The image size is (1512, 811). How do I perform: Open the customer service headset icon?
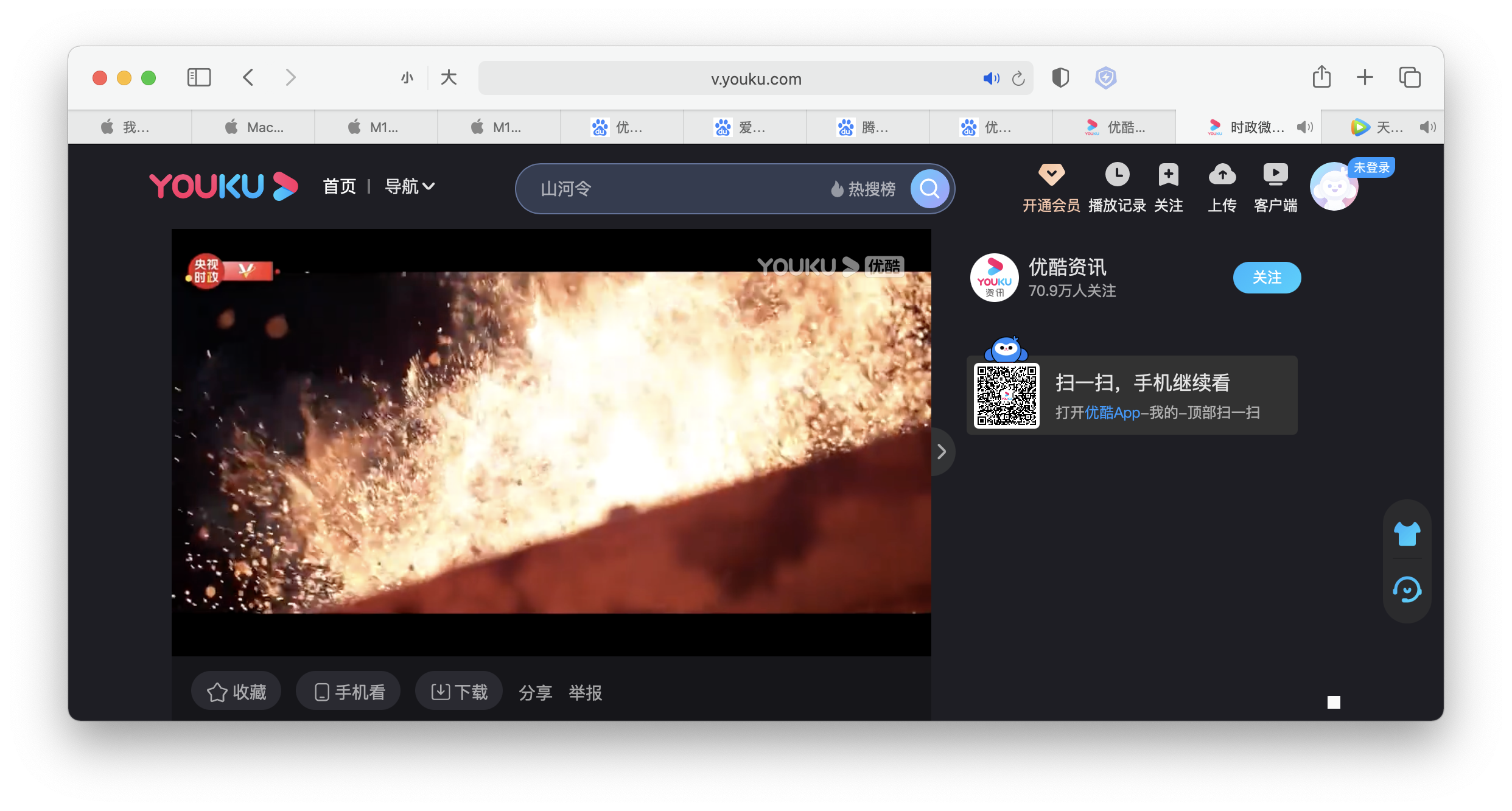click(1407, 589)
